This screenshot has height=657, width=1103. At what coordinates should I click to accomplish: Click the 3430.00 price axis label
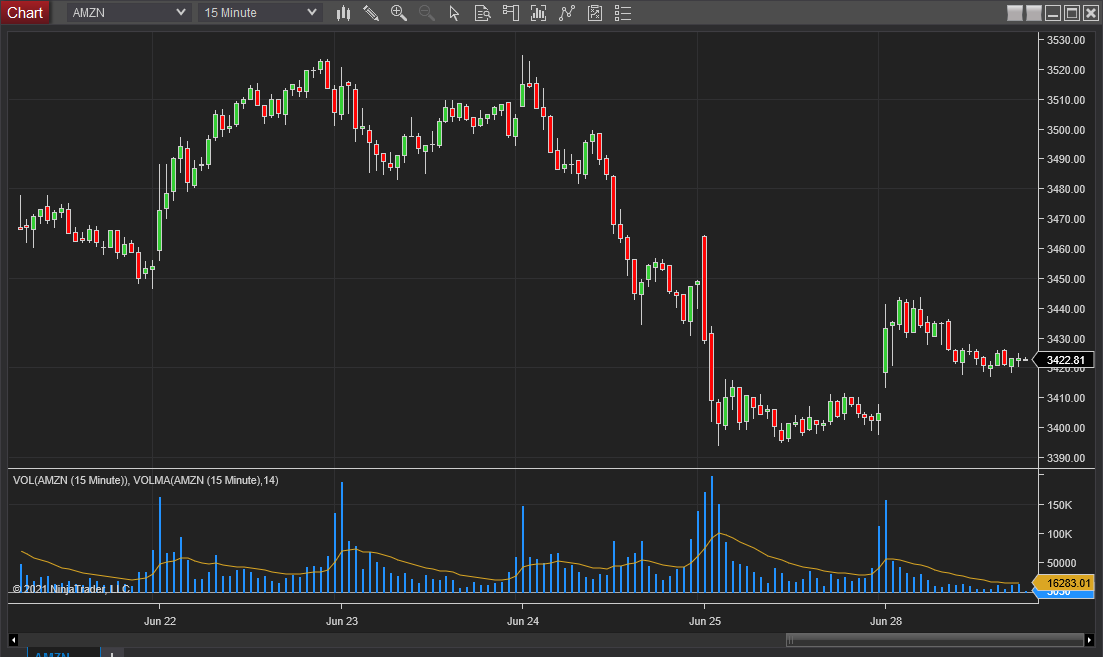[x=1066, y=339]
